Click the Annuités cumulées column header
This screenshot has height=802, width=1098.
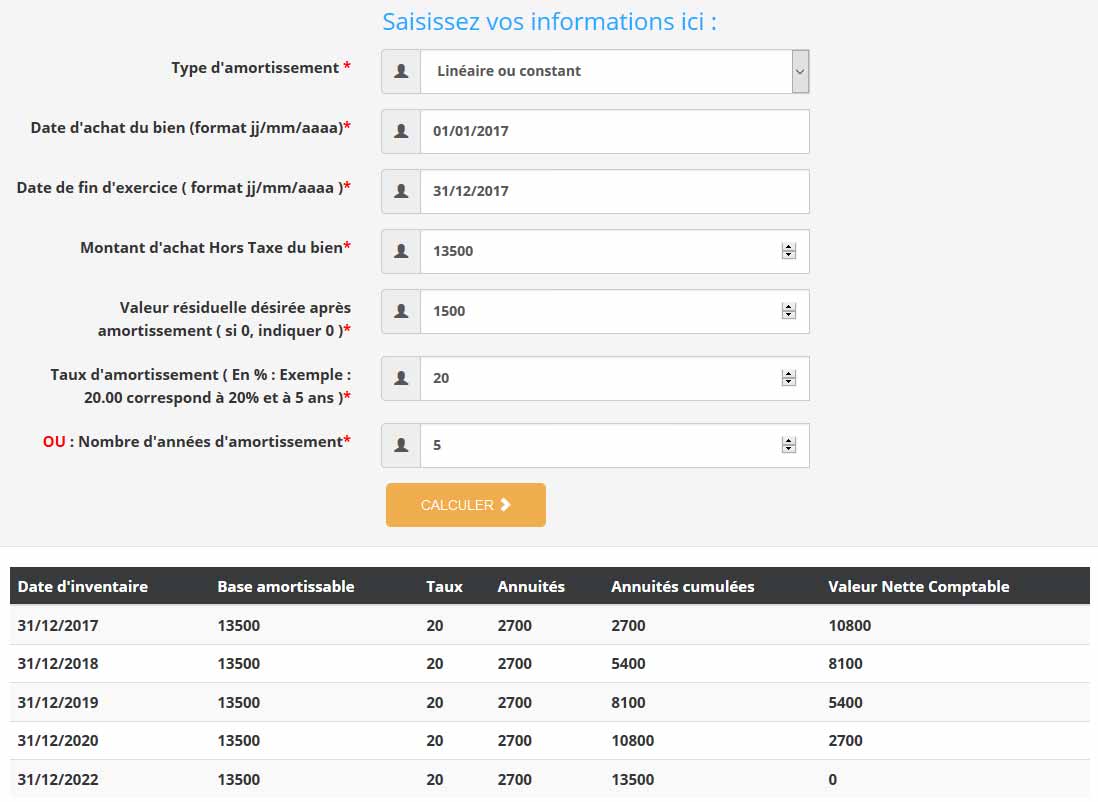pyautogui.click(x=683, y=587)
